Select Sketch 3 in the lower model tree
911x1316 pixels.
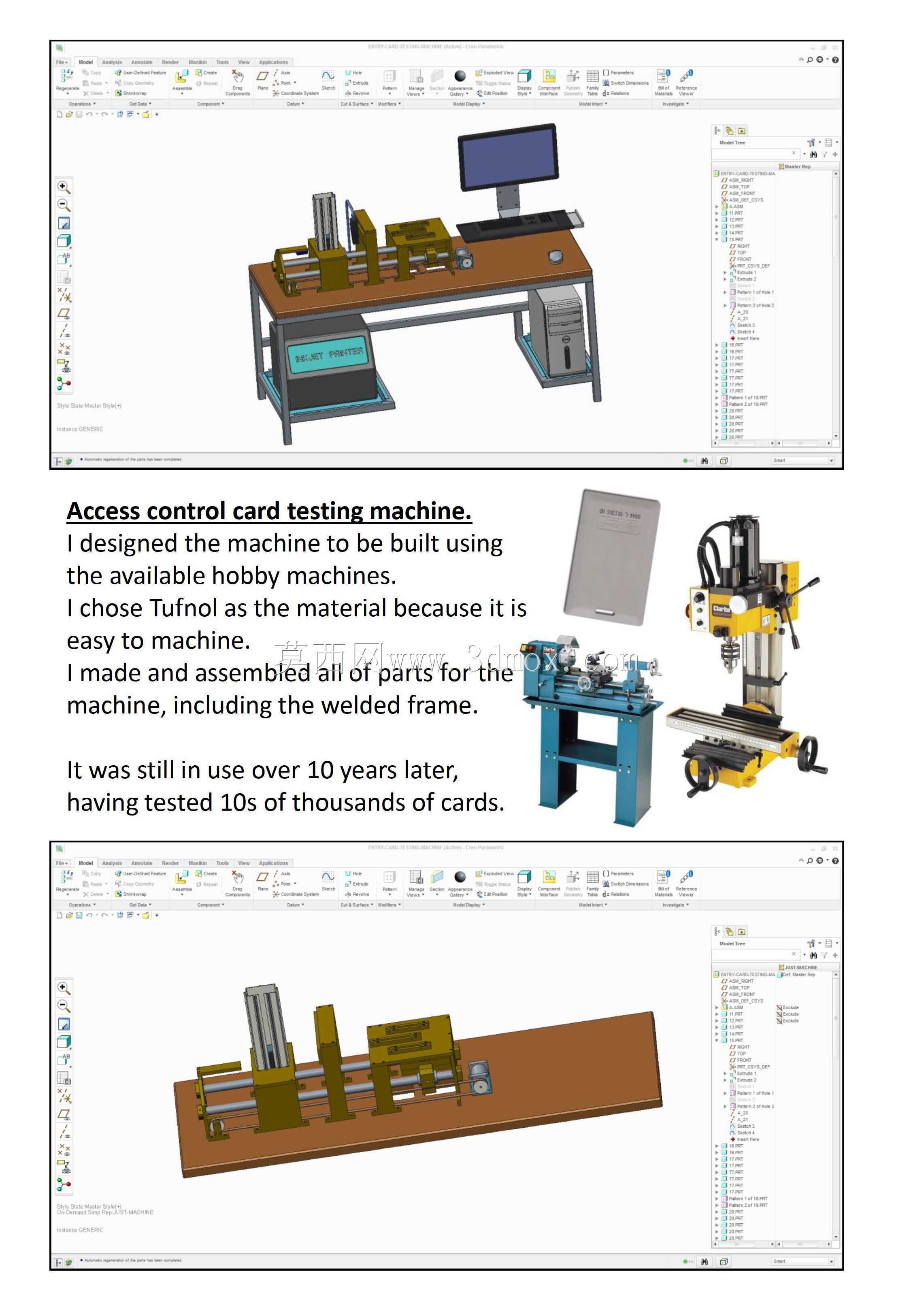743,1126
